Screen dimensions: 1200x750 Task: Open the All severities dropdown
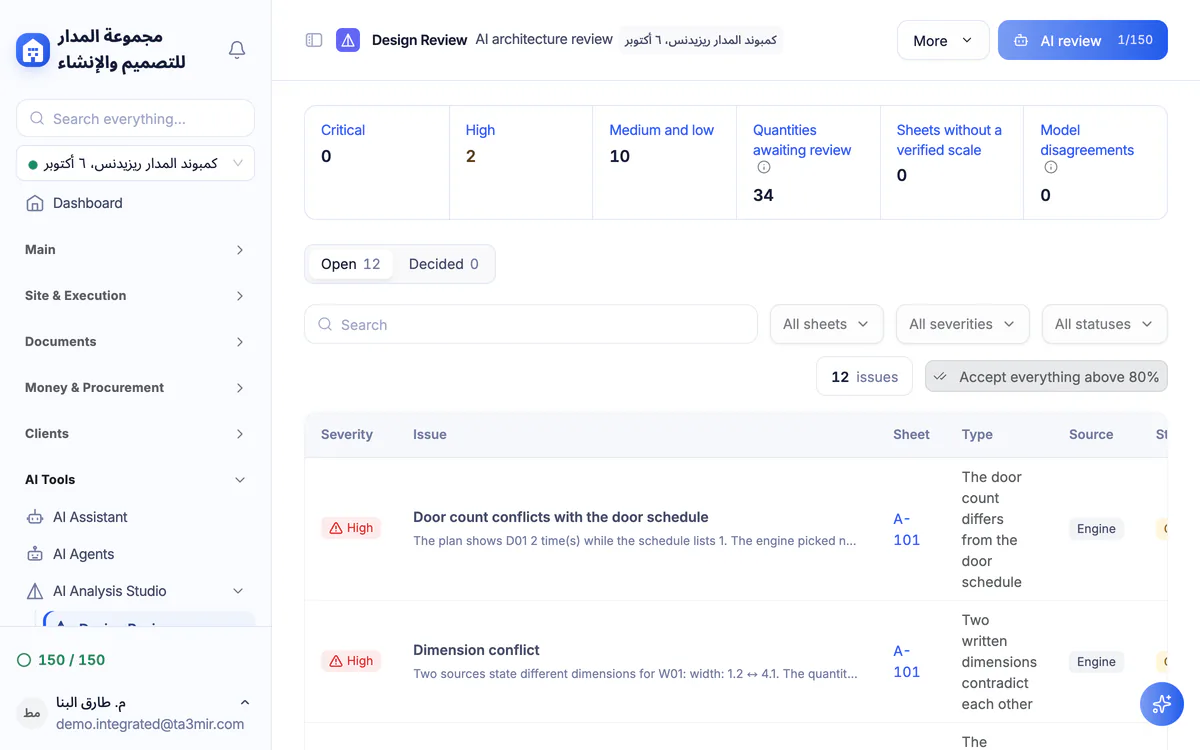[x=962, y=324]
